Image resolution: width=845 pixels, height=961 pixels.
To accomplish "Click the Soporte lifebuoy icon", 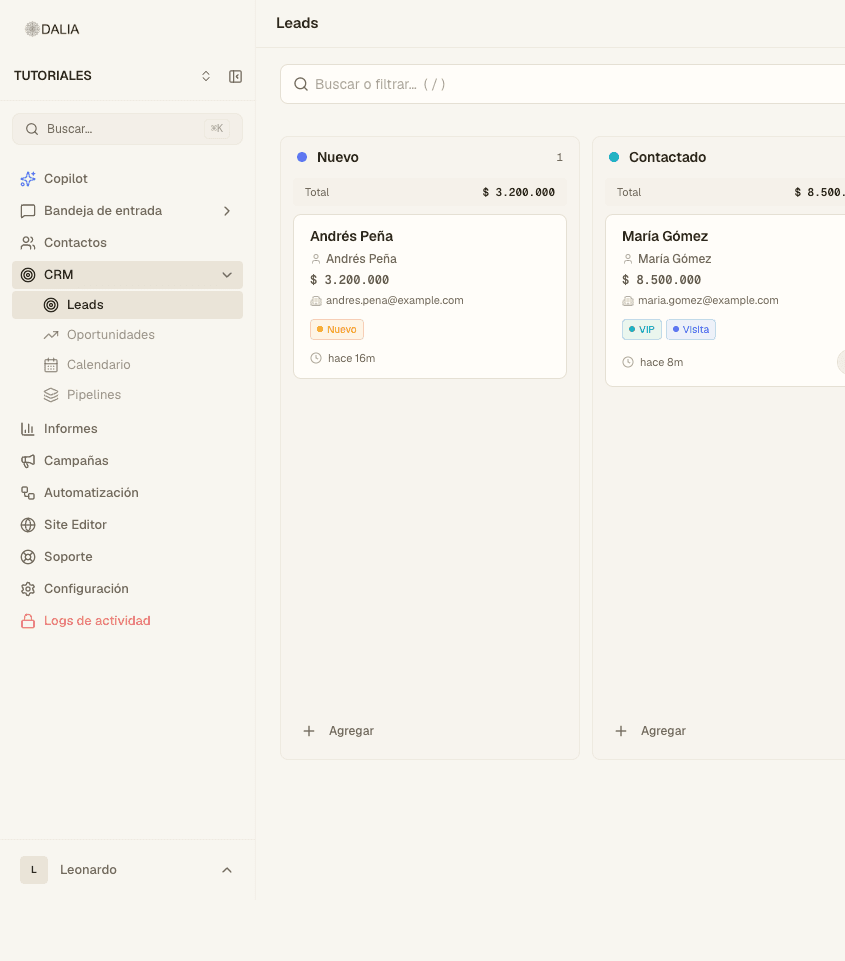I will pyautogui.click(x=28, y=556).
